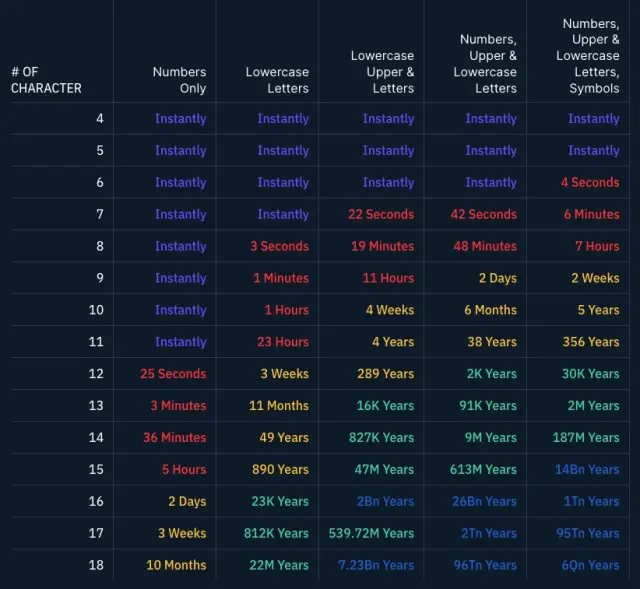Select the '7 Hours' cell in row 8
The height and width of the screenshot is (589, 640).
coord(596,246)
